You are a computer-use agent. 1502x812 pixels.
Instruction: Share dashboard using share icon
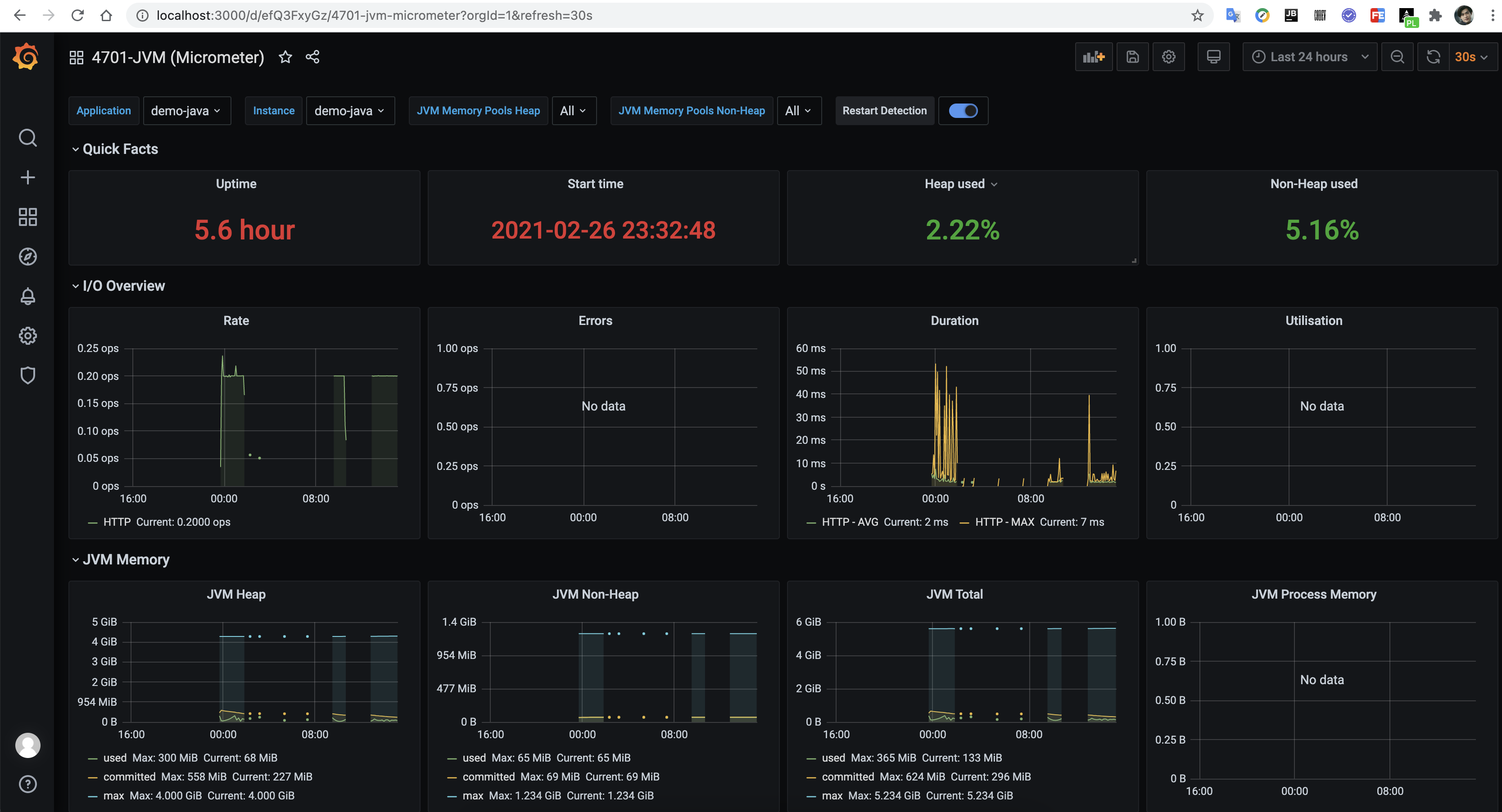312,57
